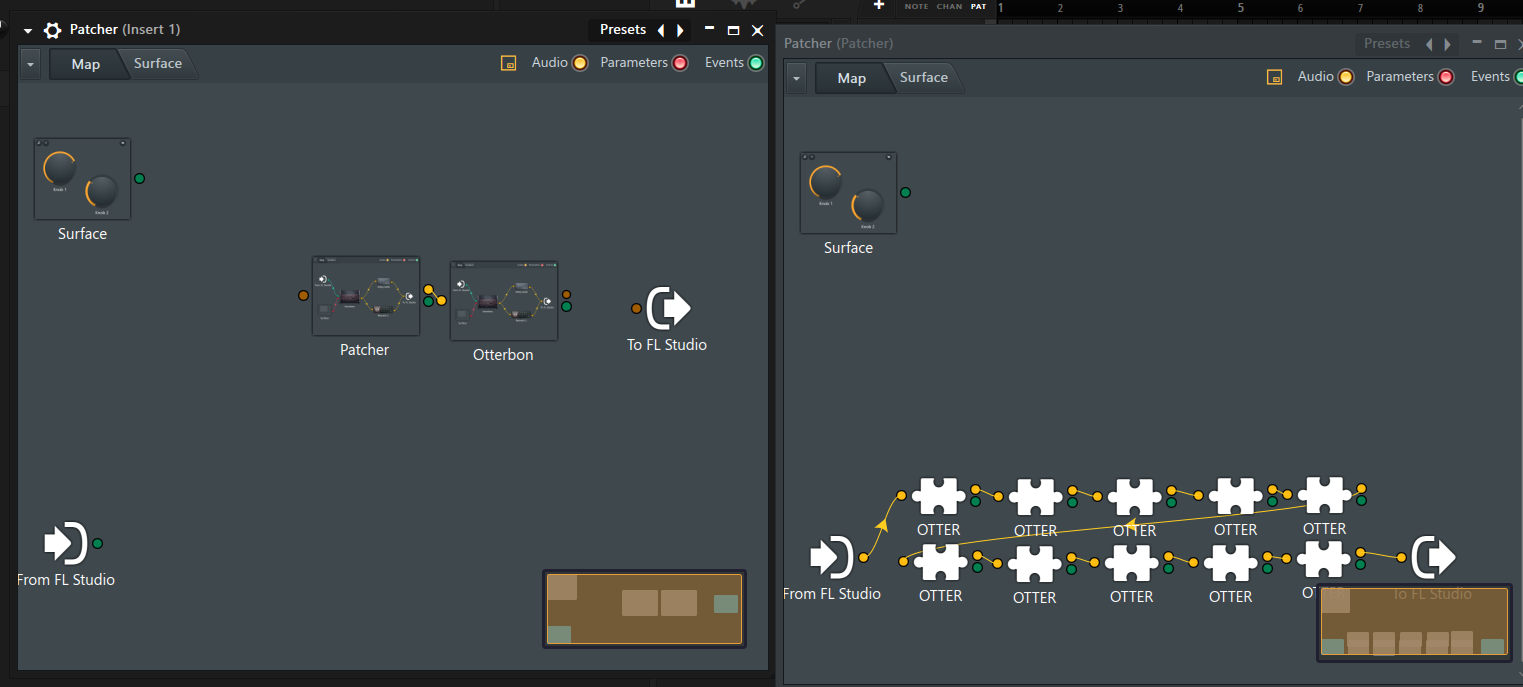Toggle Parameters connections in Patcher (Patcher)
This screenshot has height=687, width=1523.
(1446, 77)
